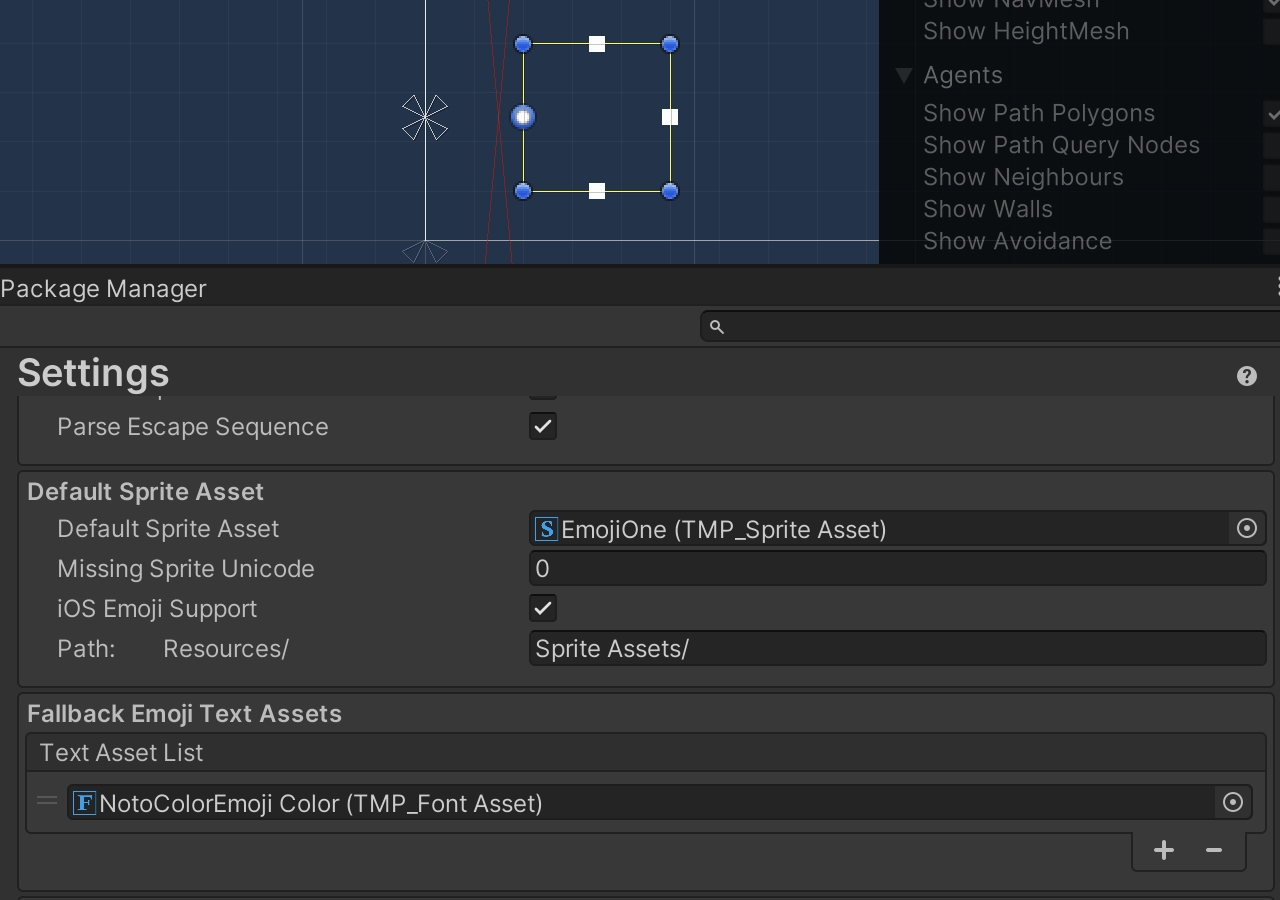The image size is (1280, 900).
Task: Disable iOS Emoji Support
Action: coord(542,608)
